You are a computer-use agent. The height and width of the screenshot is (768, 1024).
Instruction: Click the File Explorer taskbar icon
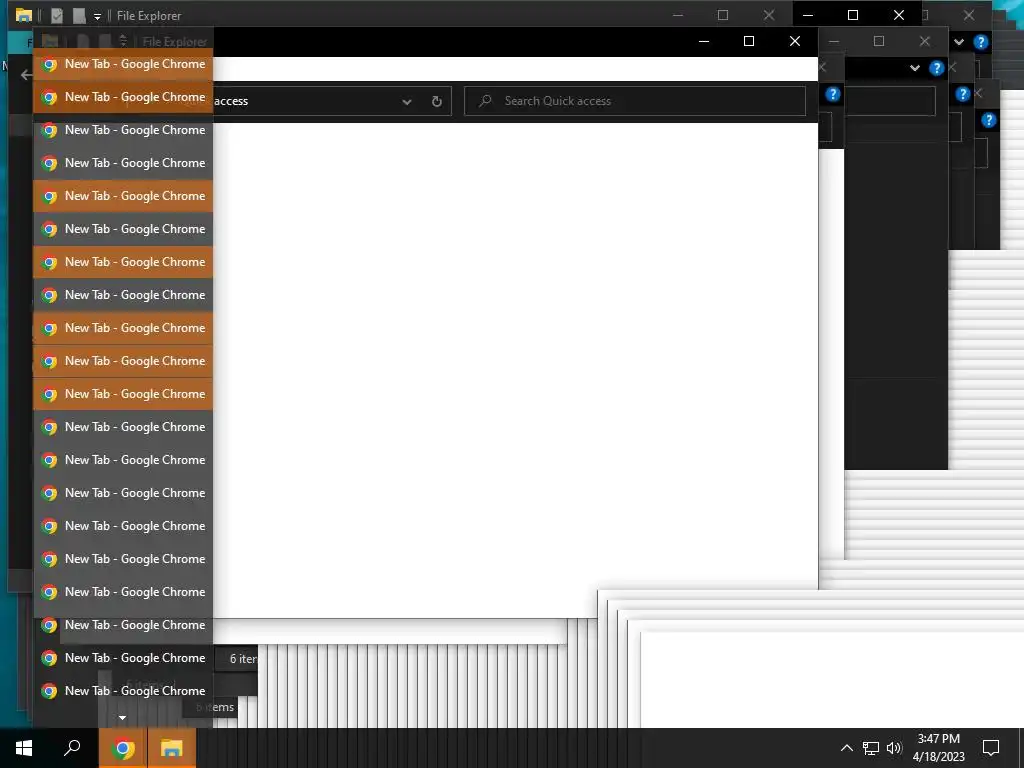[x=171, y=748]
